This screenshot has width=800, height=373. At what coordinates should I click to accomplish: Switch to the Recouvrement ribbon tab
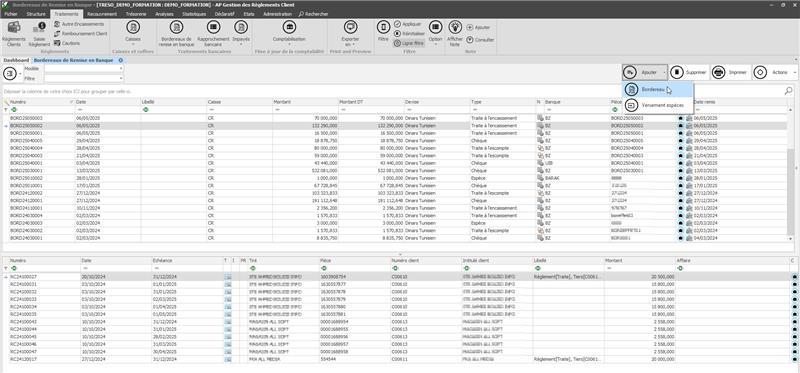pyautogui.click(x=98, y=14)
